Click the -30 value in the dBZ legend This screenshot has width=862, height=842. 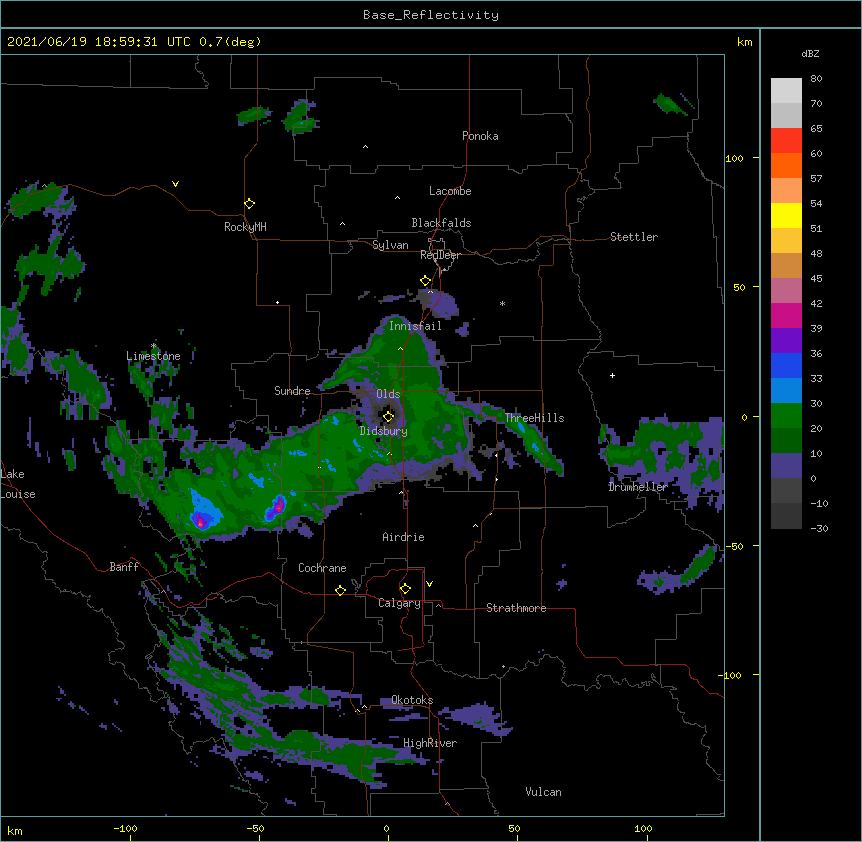[x=819, y=529]
